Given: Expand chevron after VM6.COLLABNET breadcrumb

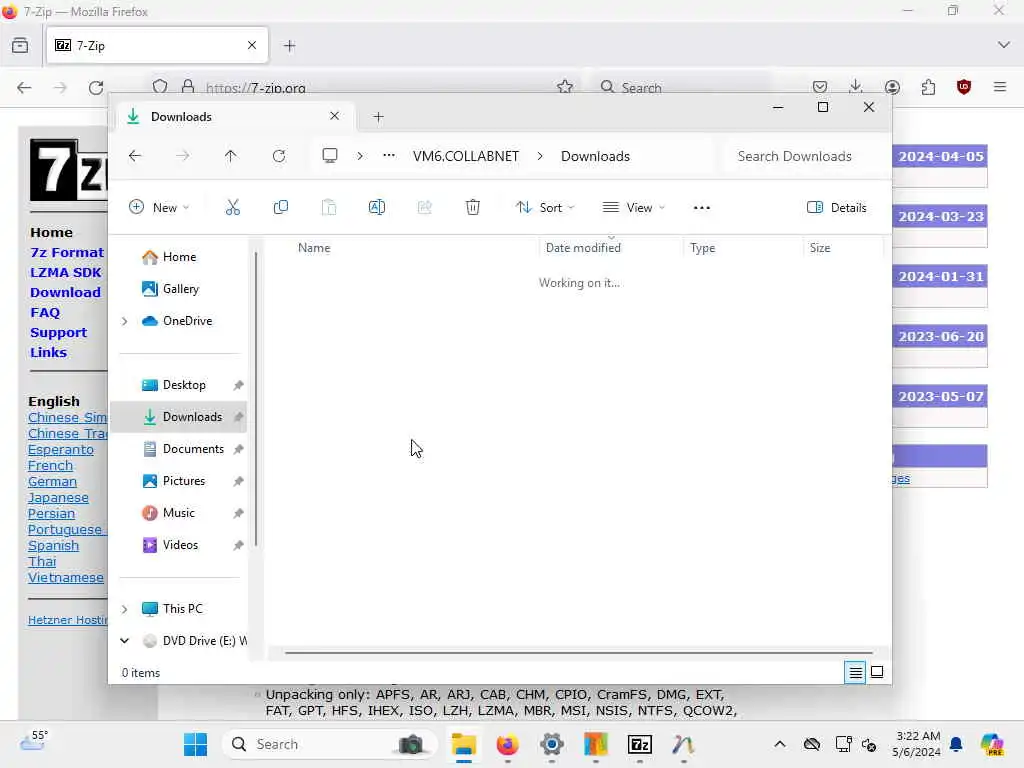Looking at the screenshot, I should pos(540,156).
